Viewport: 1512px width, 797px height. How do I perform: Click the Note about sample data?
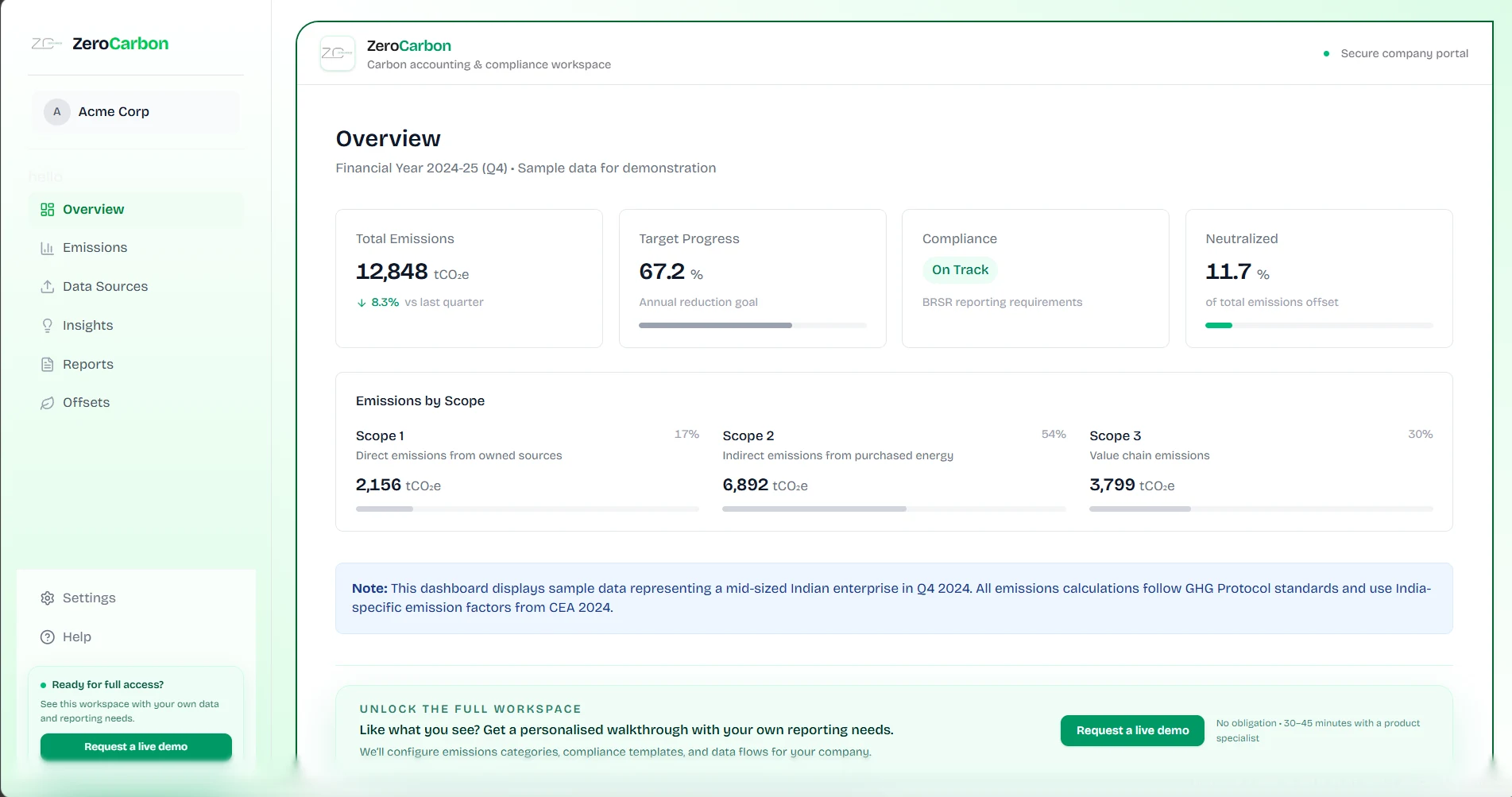pyautogui.click(x=894, y=598)
